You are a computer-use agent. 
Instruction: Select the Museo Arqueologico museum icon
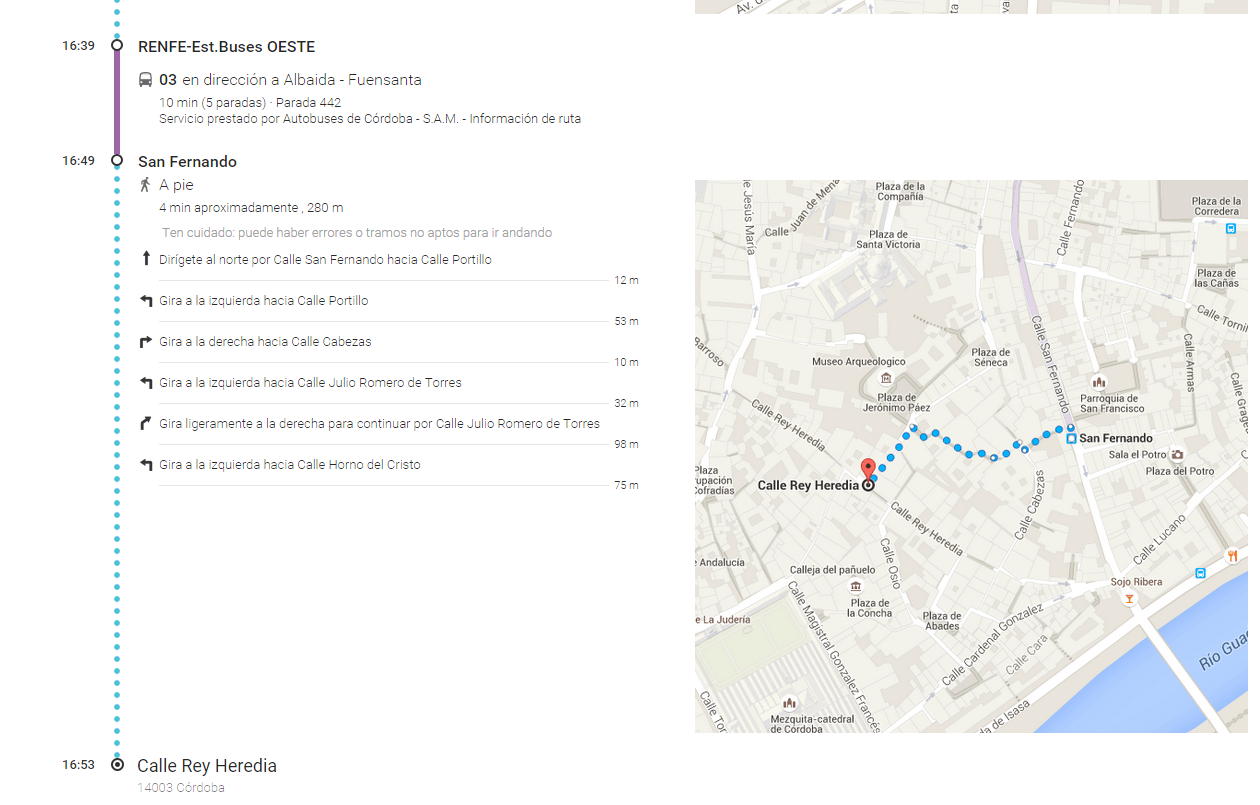click(885, 378)
